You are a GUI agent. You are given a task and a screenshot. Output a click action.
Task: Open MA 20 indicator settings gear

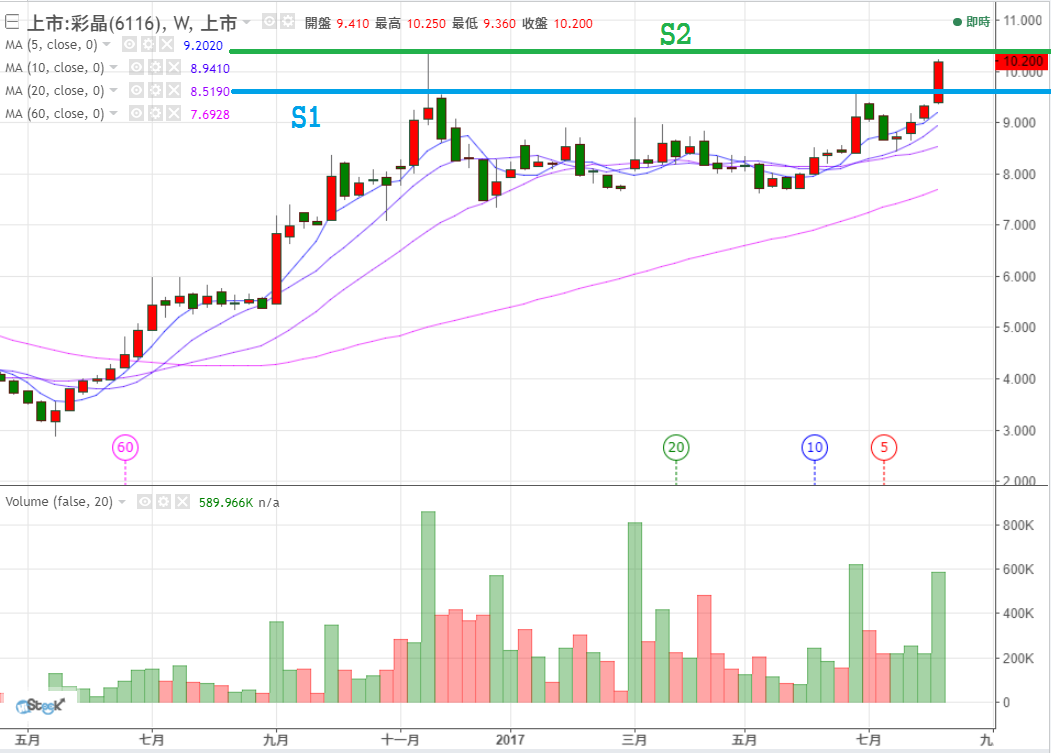tap(154, 91)
